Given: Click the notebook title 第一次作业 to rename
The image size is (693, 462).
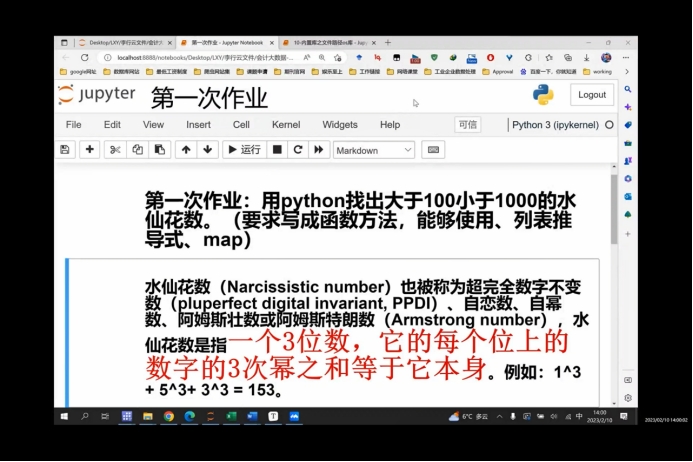Looking at the screenshot, I should point(209,98).
